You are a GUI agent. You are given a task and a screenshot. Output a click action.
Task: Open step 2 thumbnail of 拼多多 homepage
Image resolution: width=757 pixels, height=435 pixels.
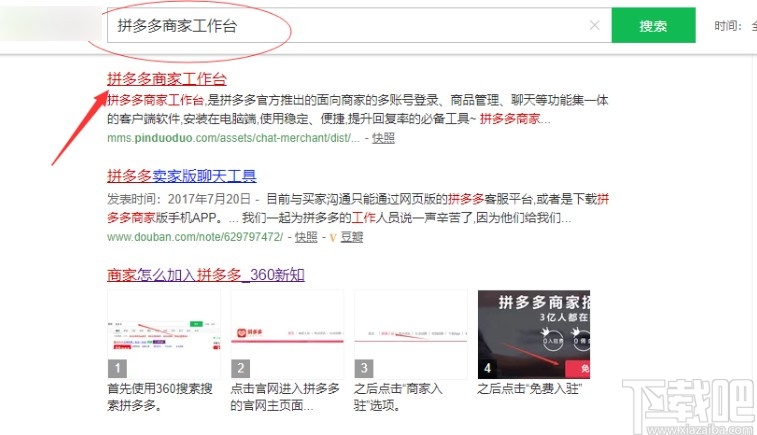pyautogui.click(x=287, y=334)
